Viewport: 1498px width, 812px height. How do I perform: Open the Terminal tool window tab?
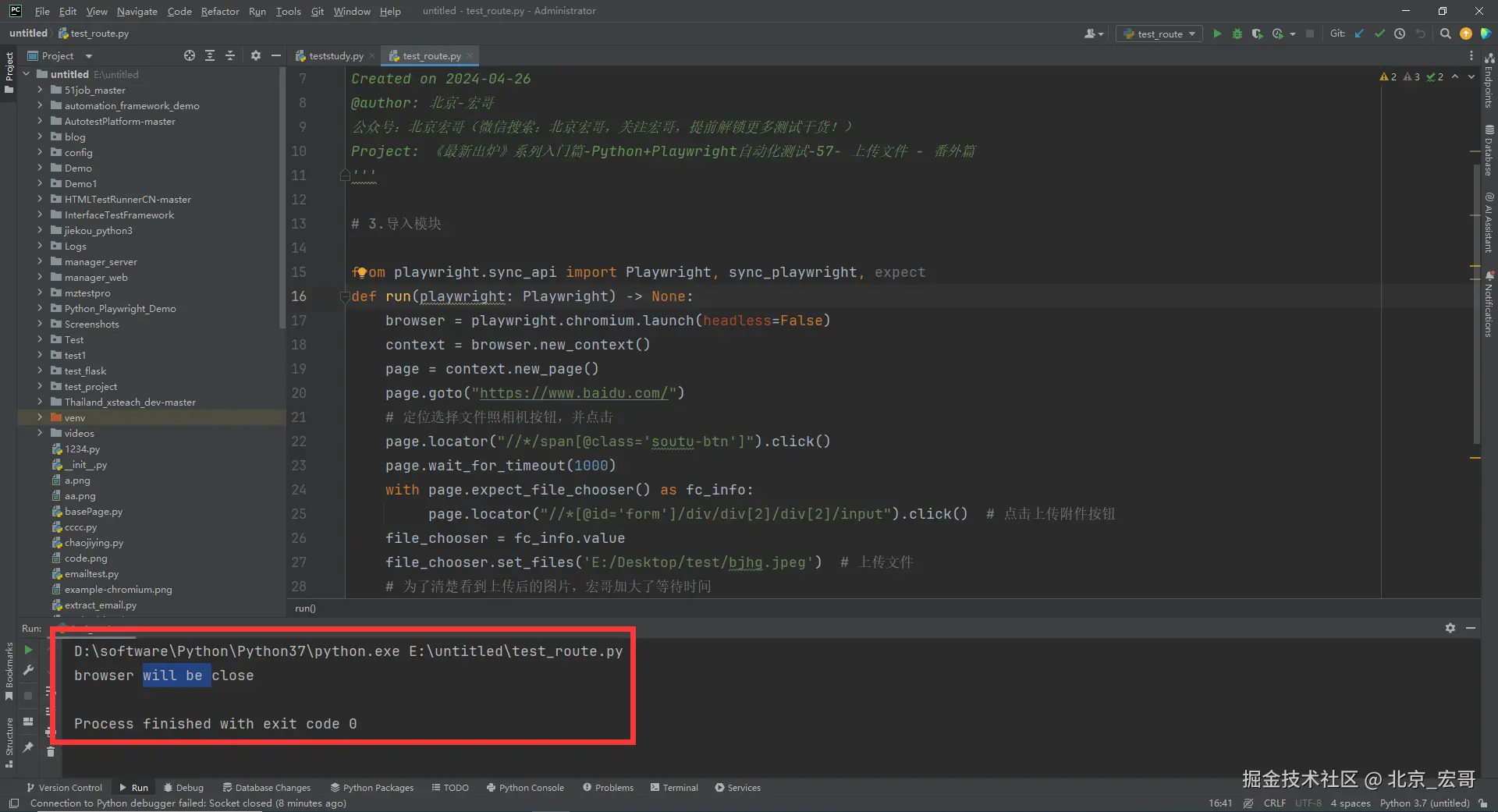pos(674,788)
